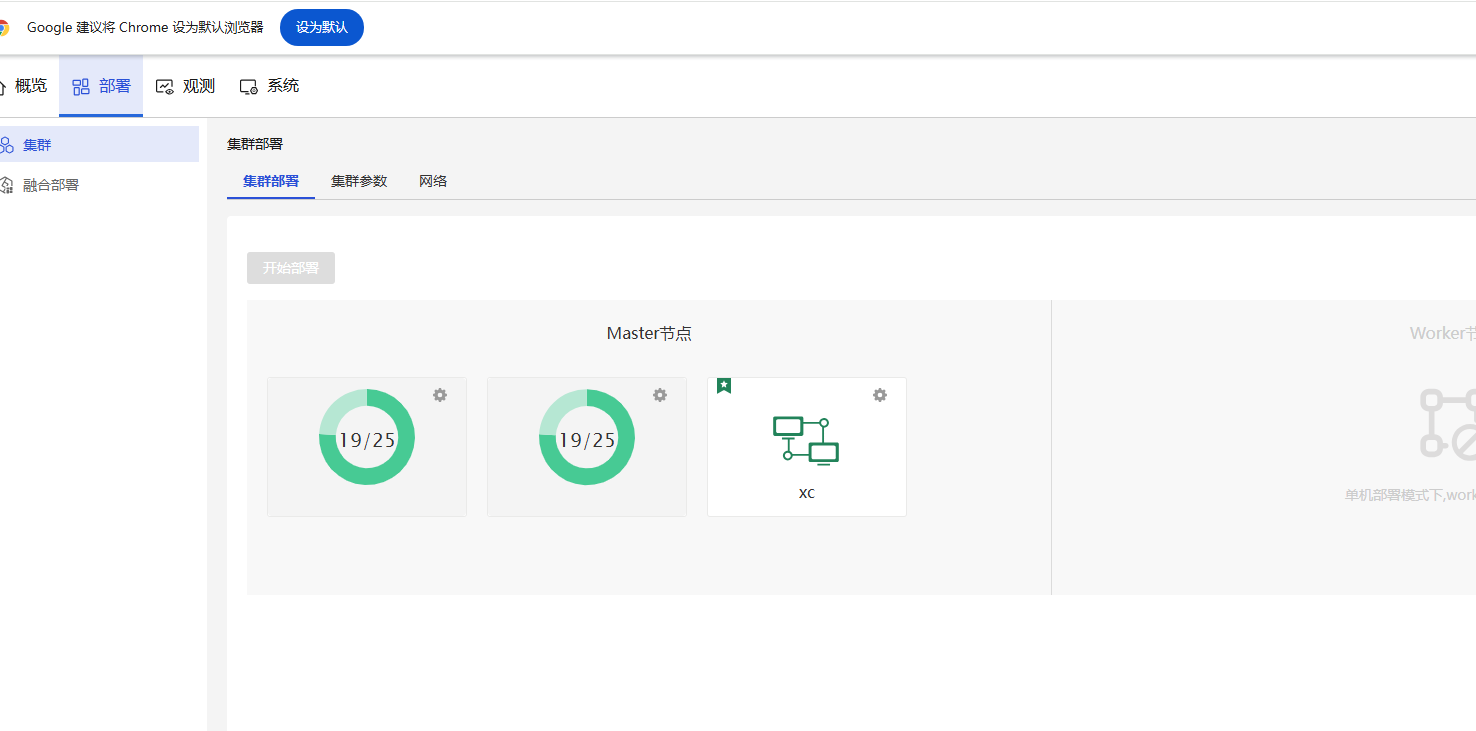The image size is (1476, 731).
Task: Click the Master节点 heading
Action: point(649,334)
